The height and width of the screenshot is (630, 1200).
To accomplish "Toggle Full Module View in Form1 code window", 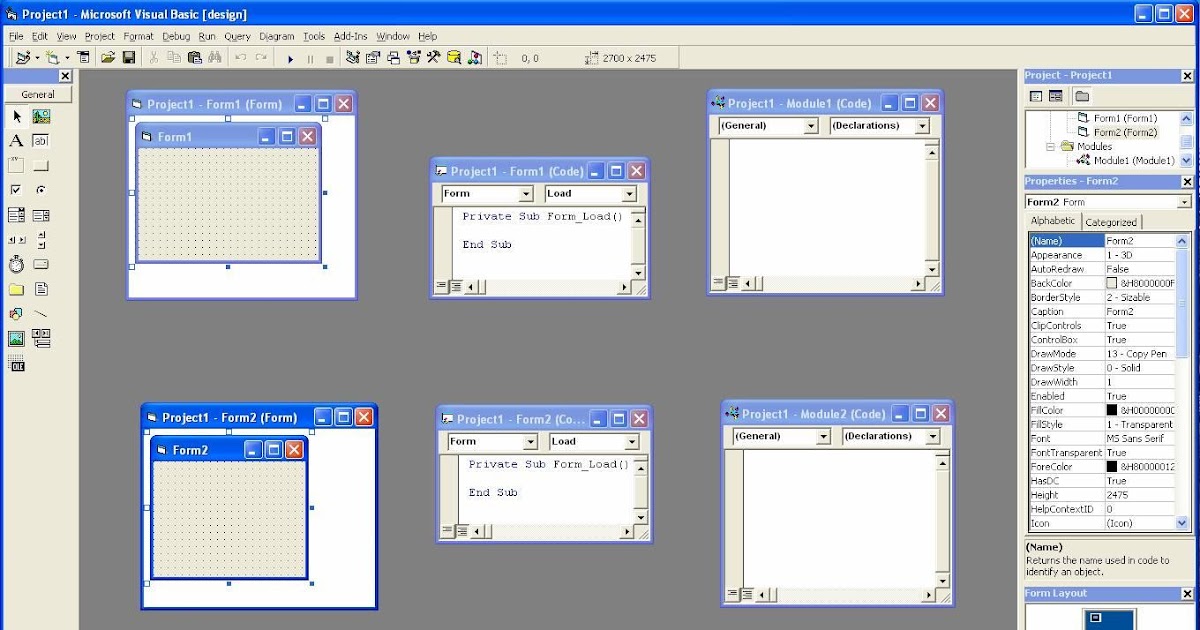I will coord(455,286).
